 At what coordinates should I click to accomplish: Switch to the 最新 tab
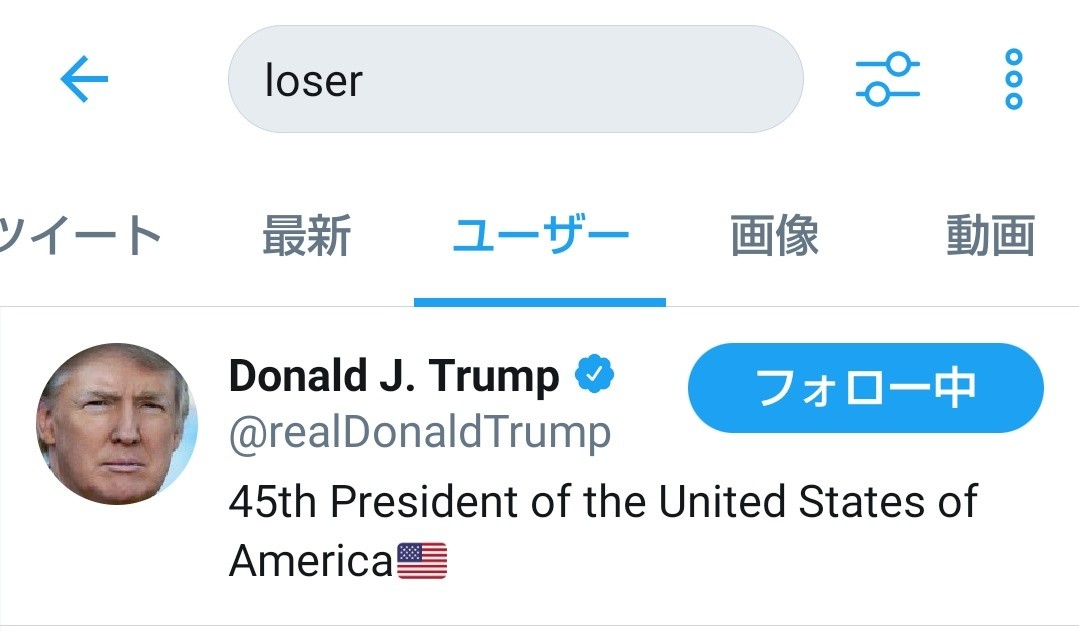pos(306,237)
